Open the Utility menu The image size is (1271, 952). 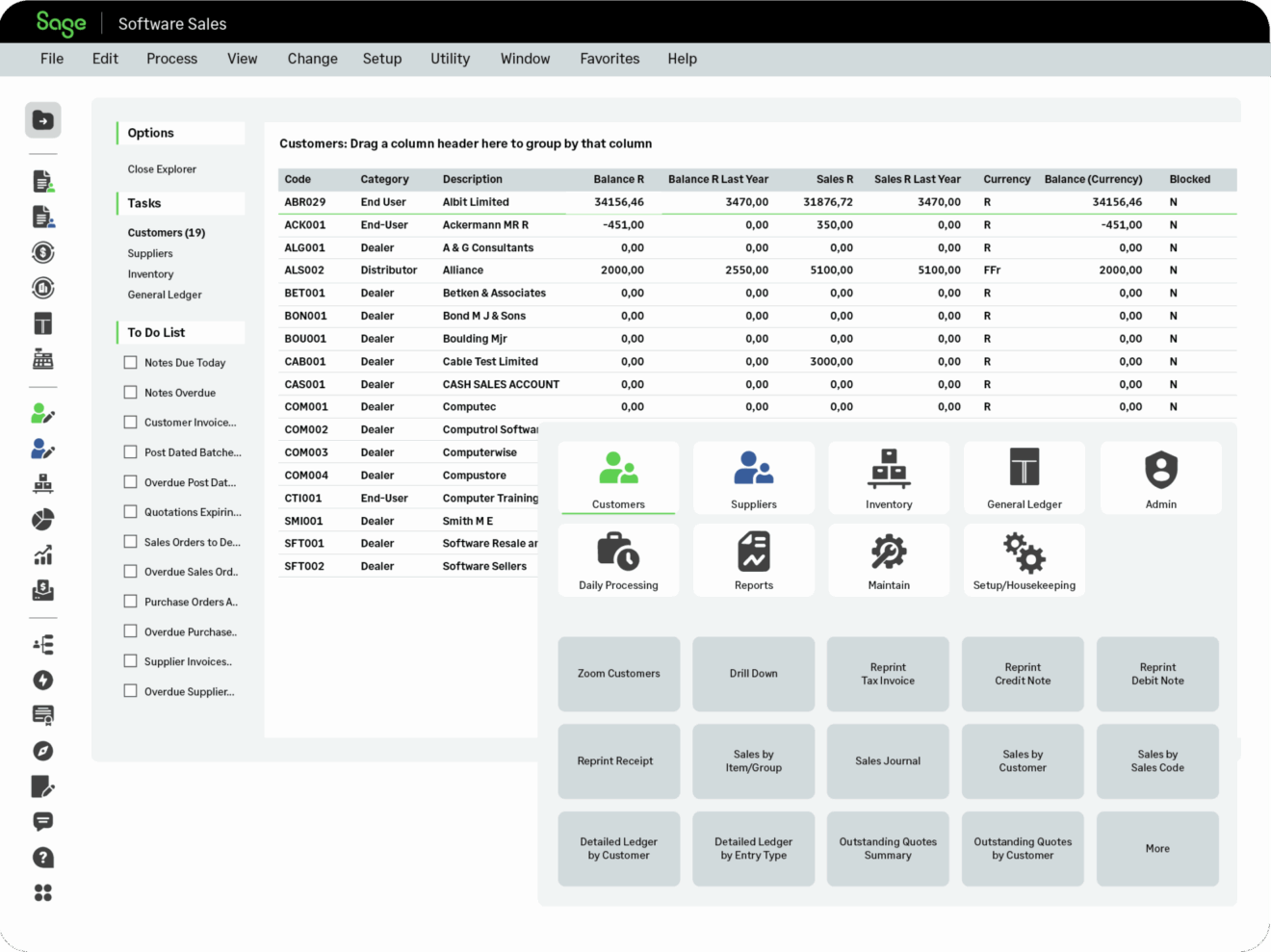point(450,59)
